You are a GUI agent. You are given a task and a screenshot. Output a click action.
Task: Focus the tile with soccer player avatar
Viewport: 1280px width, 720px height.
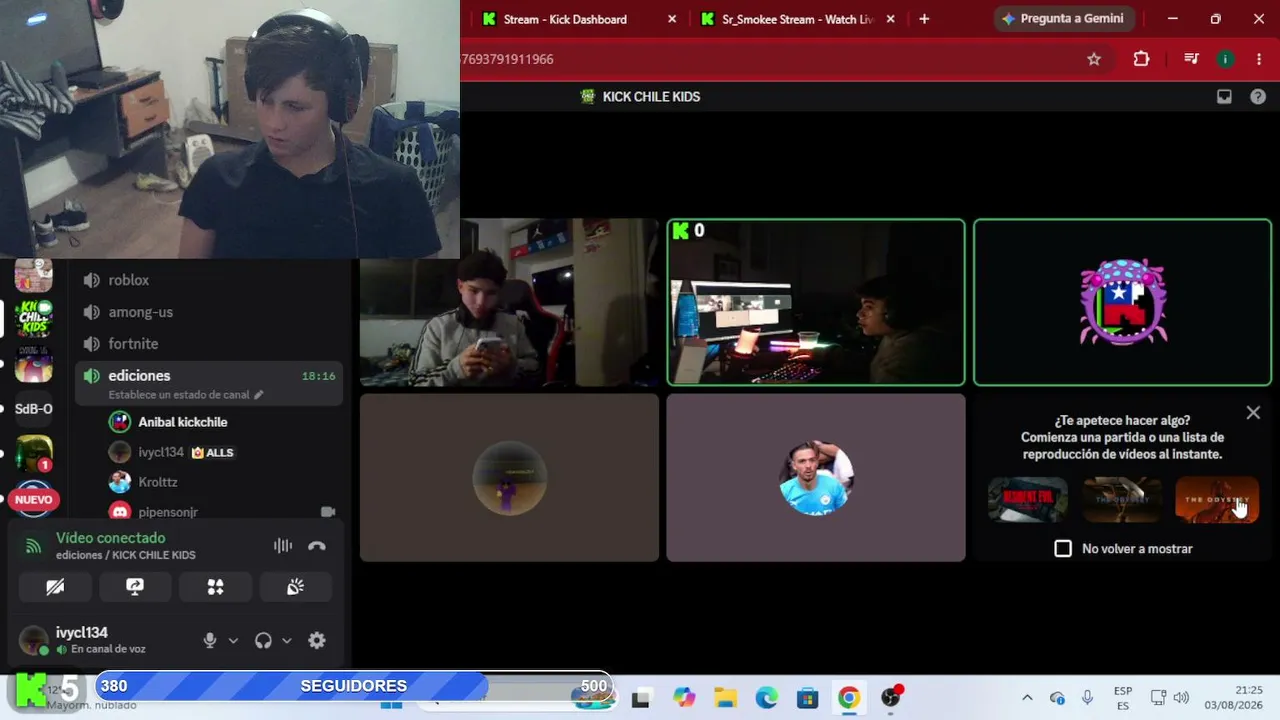pos(816,478)
